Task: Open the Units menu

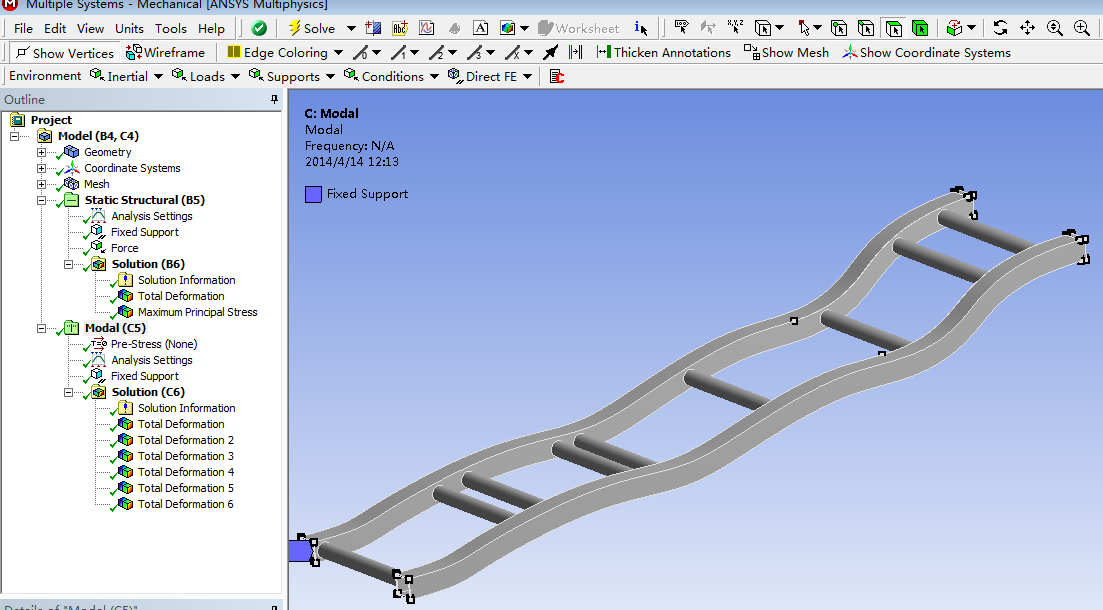Action: click(x=129, y=28)
